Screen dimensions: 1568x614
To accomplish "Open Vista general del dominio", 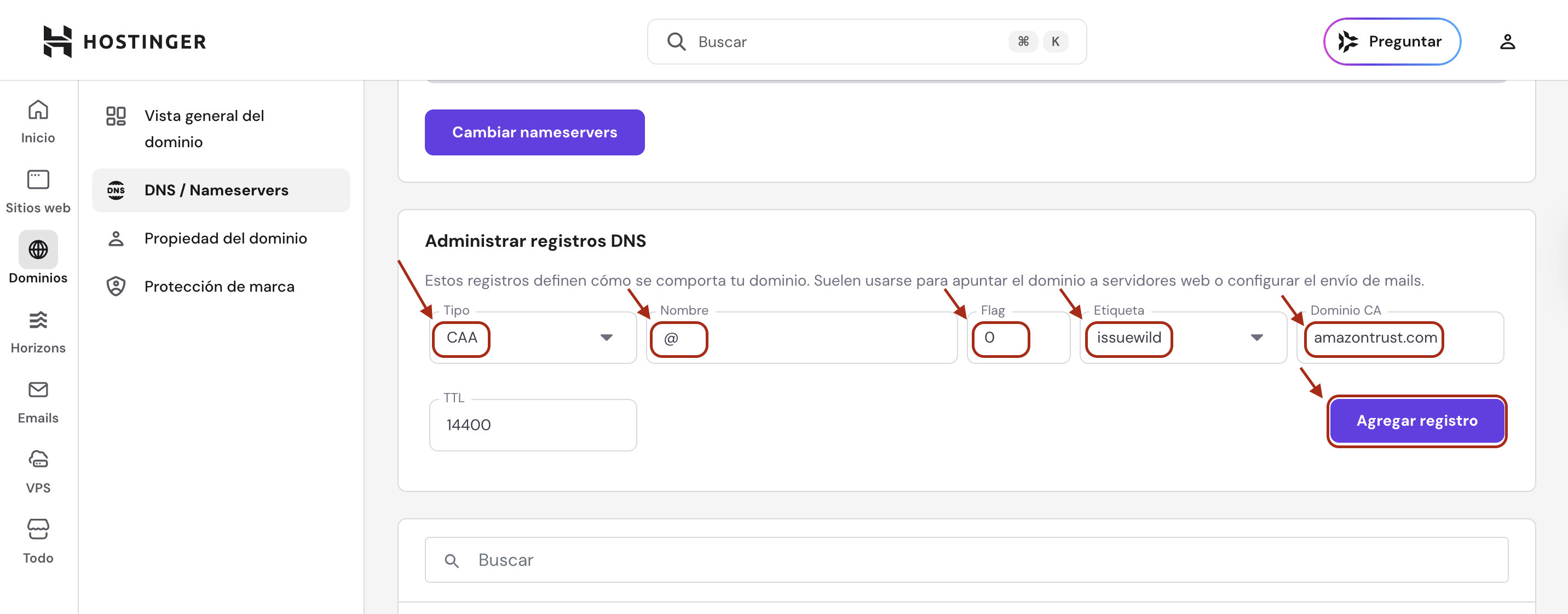I will coord(204,129).
